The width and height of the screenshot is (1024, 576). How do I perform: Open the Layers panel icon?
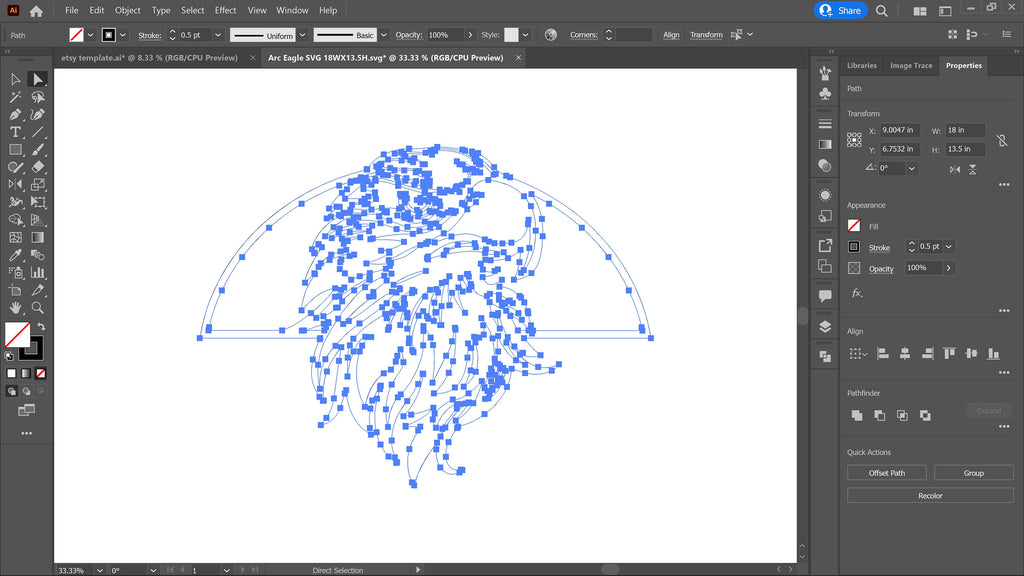(825, 327)
